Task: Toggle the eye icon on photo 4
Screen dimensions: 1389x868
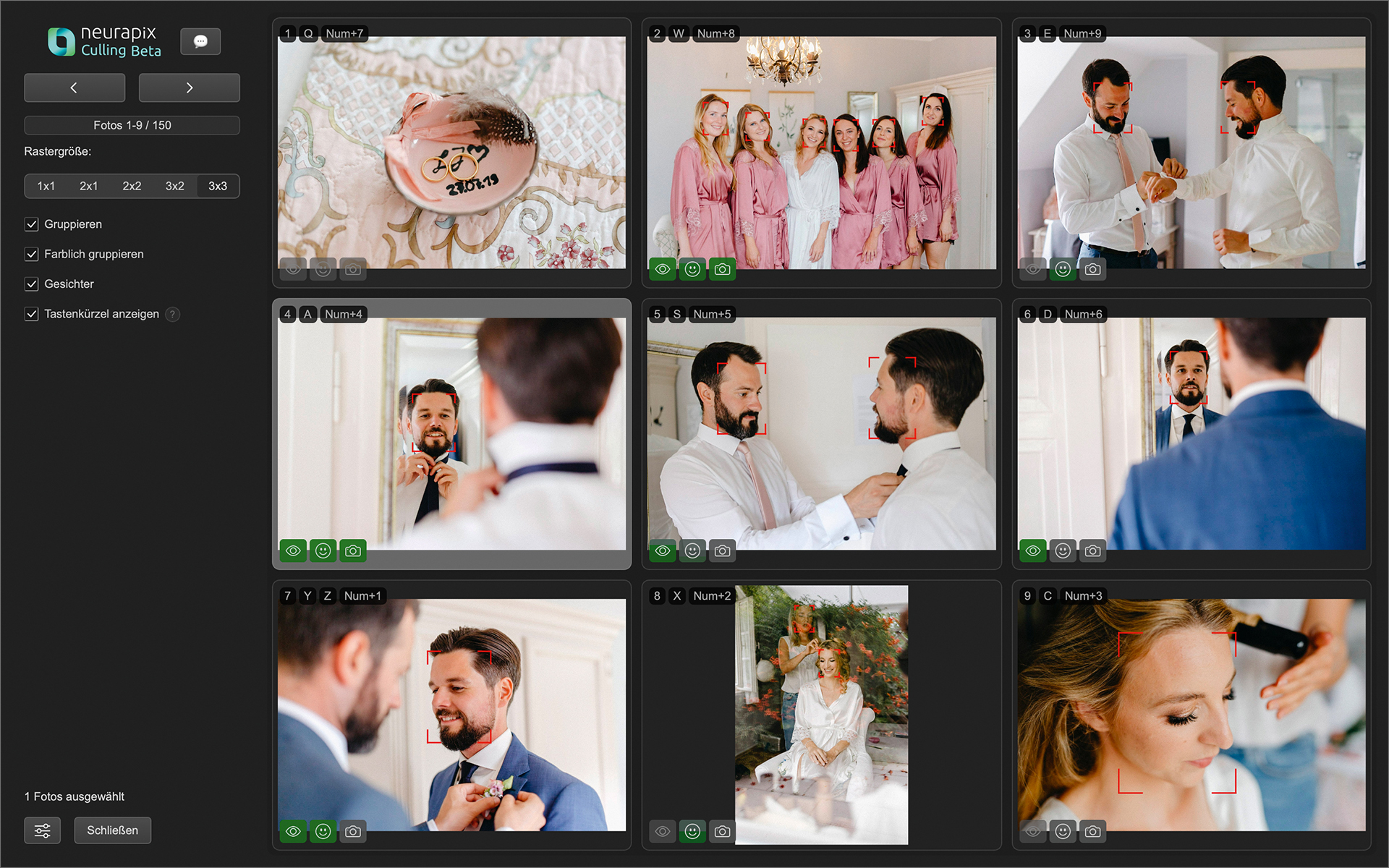Action: 293,550
